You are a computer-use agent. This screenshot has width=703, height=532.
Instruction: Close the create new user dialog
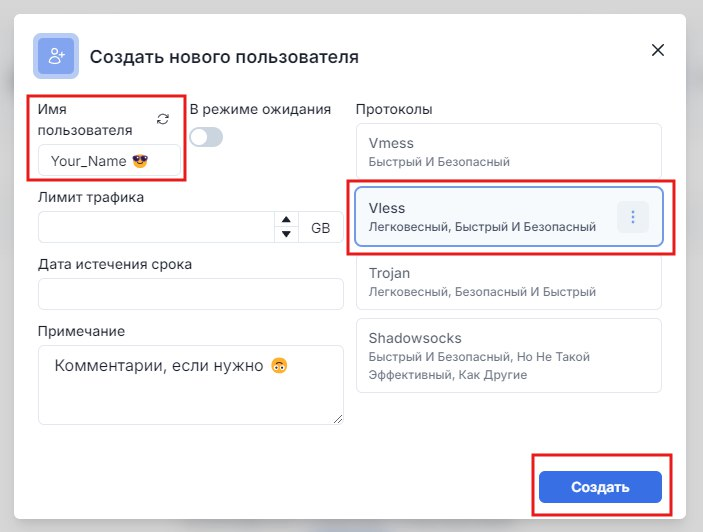point(658,50)
